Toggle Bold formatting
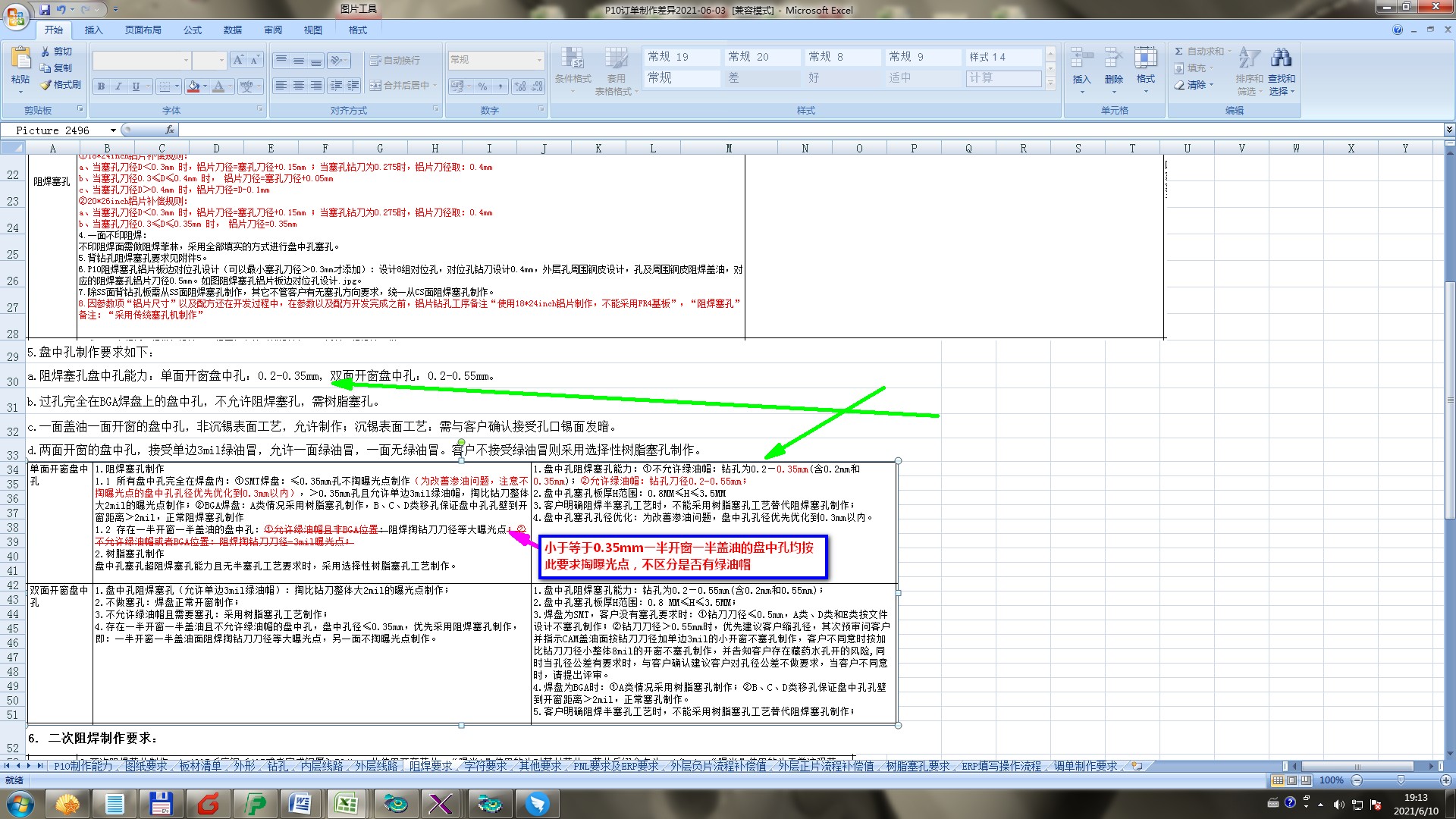 pyautogui.click(x=101, y=86)
